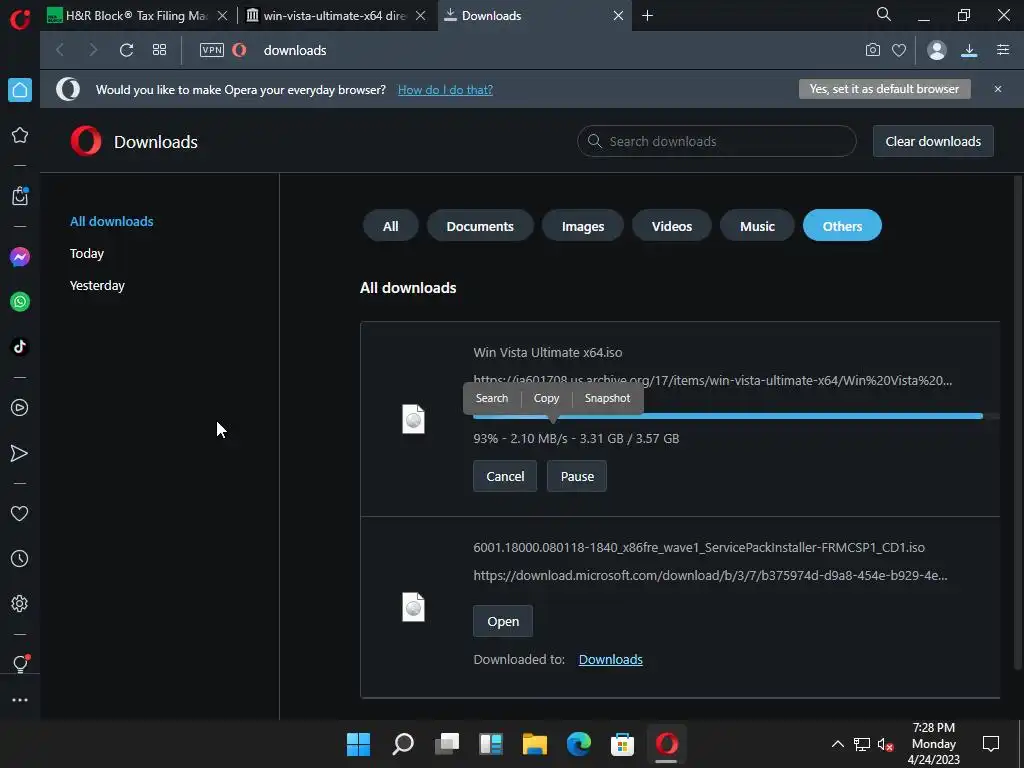This screenshot has width=1024, height=768.
Task: Open the Bookmarks star in sidebar
Action: pos(20,135)
